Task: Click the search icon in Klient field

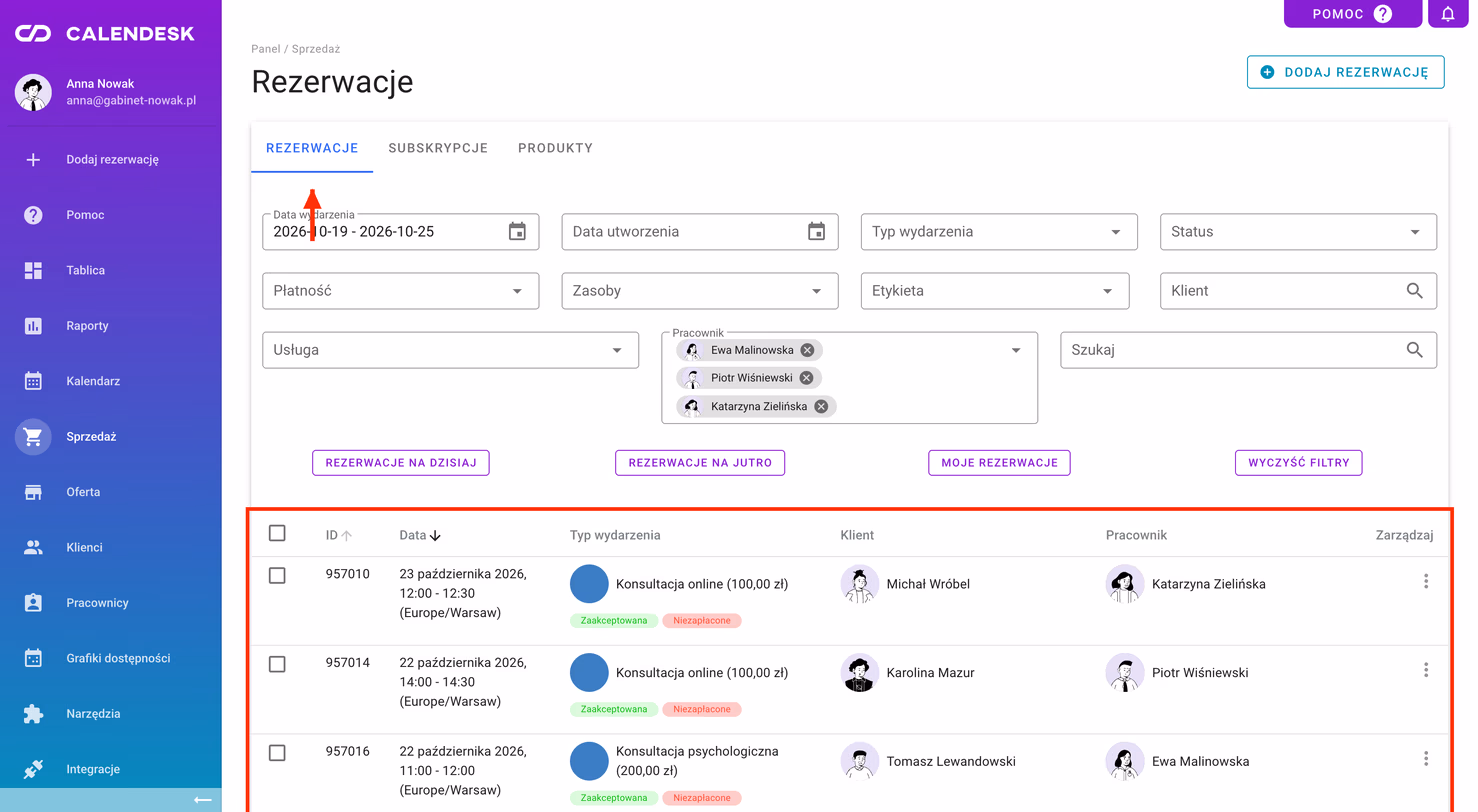Action: 1414,291
